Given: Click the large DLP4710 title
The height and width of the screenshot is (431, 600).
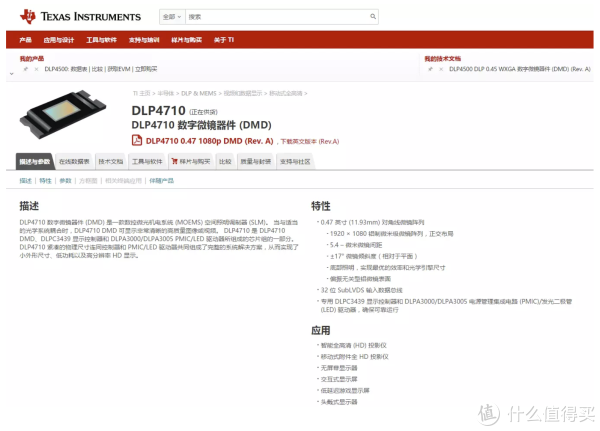Looking at the screenshot, I should [x=158, y=111].
